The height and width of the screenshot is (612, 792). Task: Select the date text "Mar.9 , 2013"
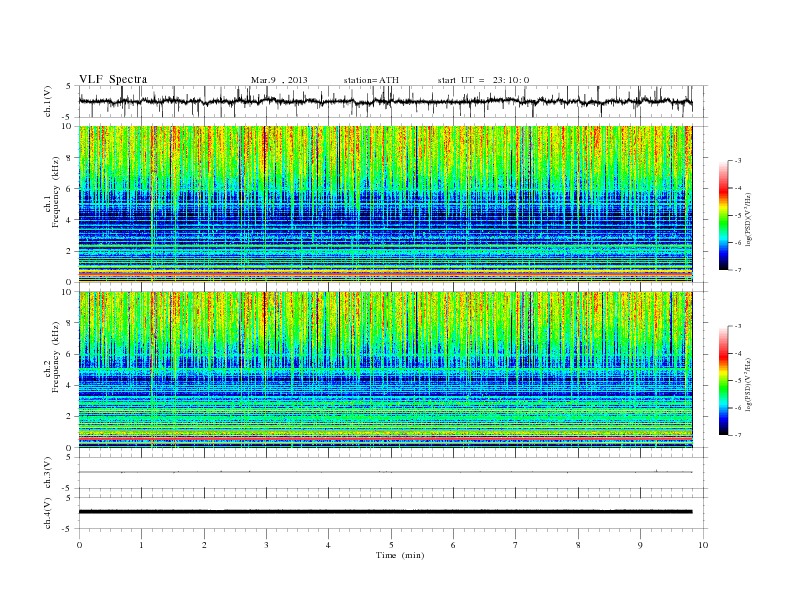point(279,80)
